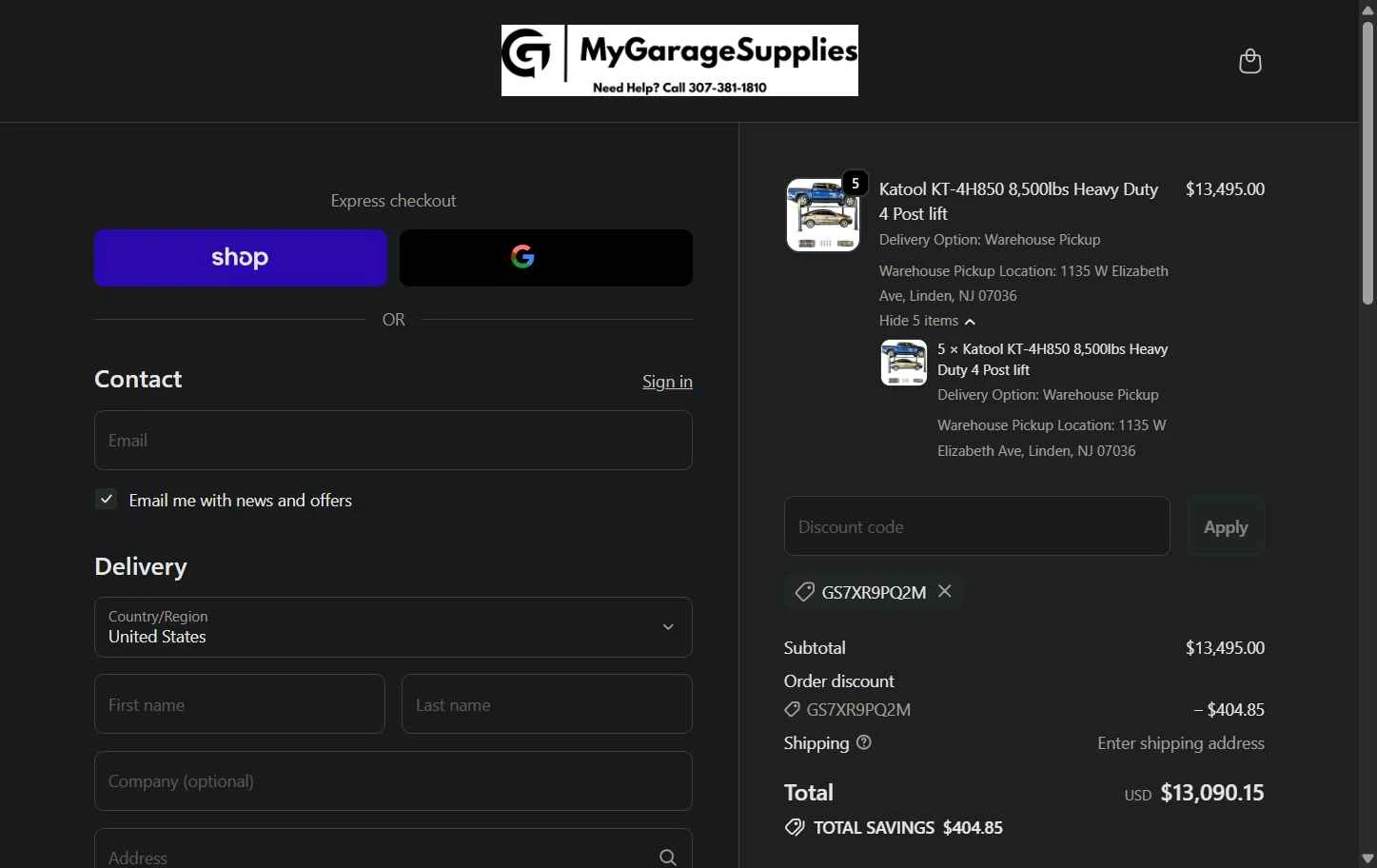This screenshot has height=868, width=1377.
Task: Click the 'Express checkout' heading
Action: pyautogui.click(x=393, y=201)
